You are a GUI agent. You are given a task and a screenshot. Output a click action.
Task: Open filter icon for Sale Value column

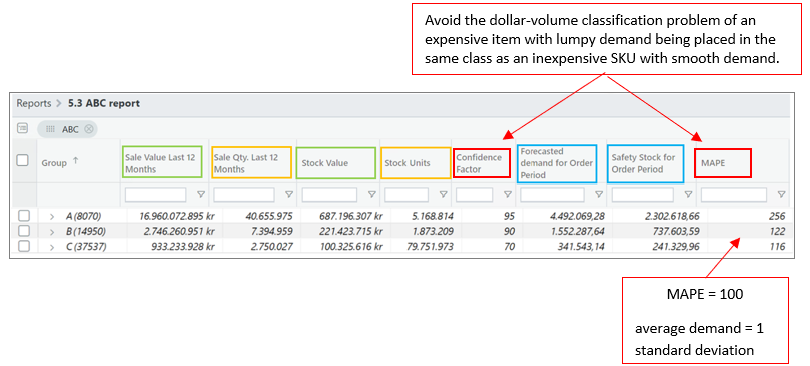[201, 195]
